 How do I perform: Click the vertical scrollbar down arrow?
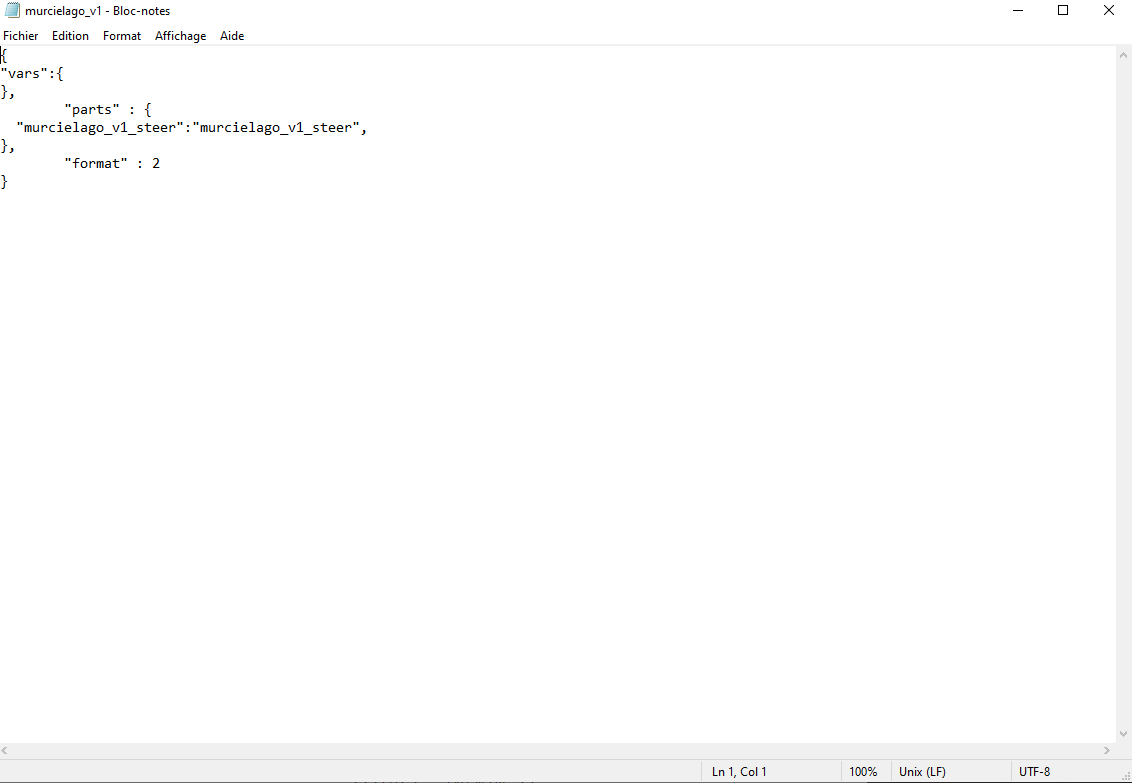tap(1123, 735)
